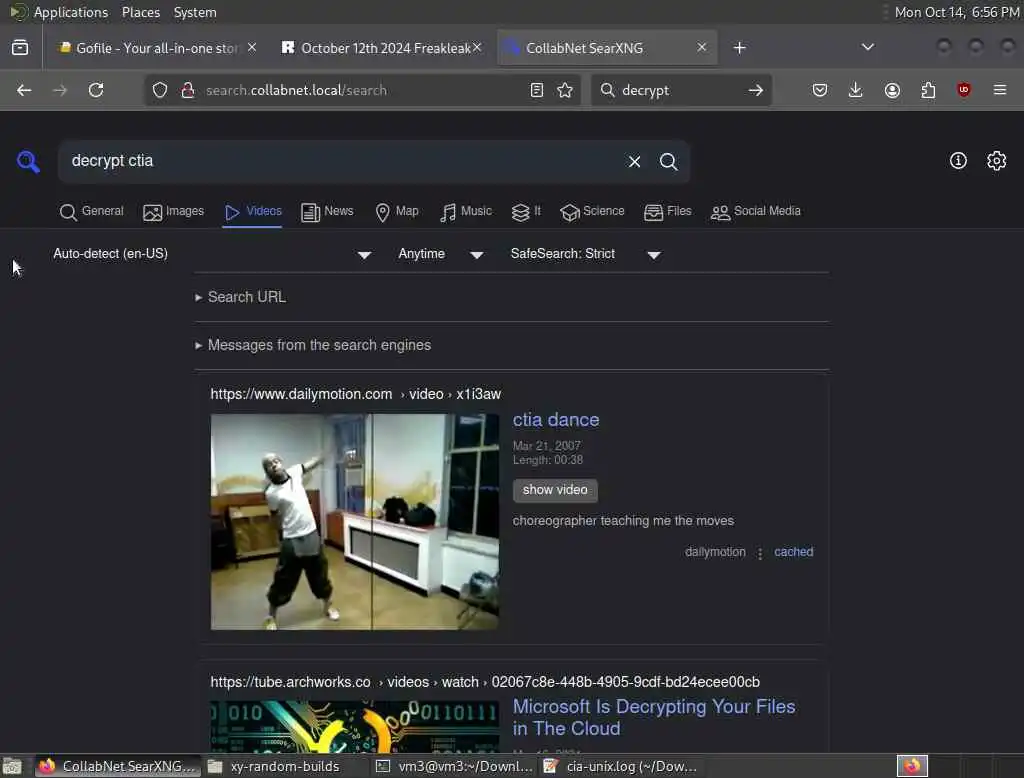Close the Gofile tab
Screen dimensions: 1024x778
click(x=252, y=48)
